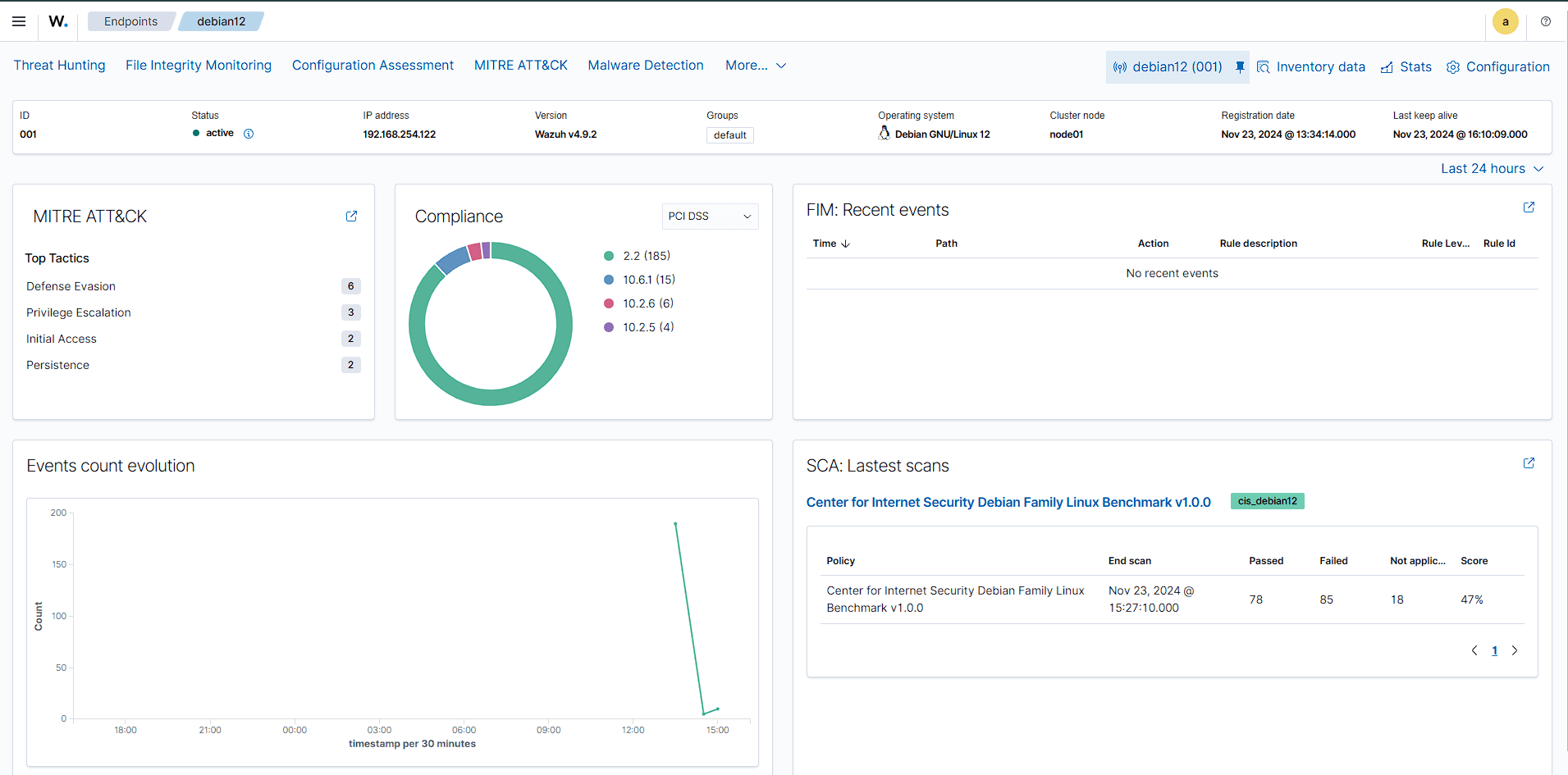Toggle 10.2.6 legend entry visibility
Screen dimensions: 1568x775
pos(647,303)
